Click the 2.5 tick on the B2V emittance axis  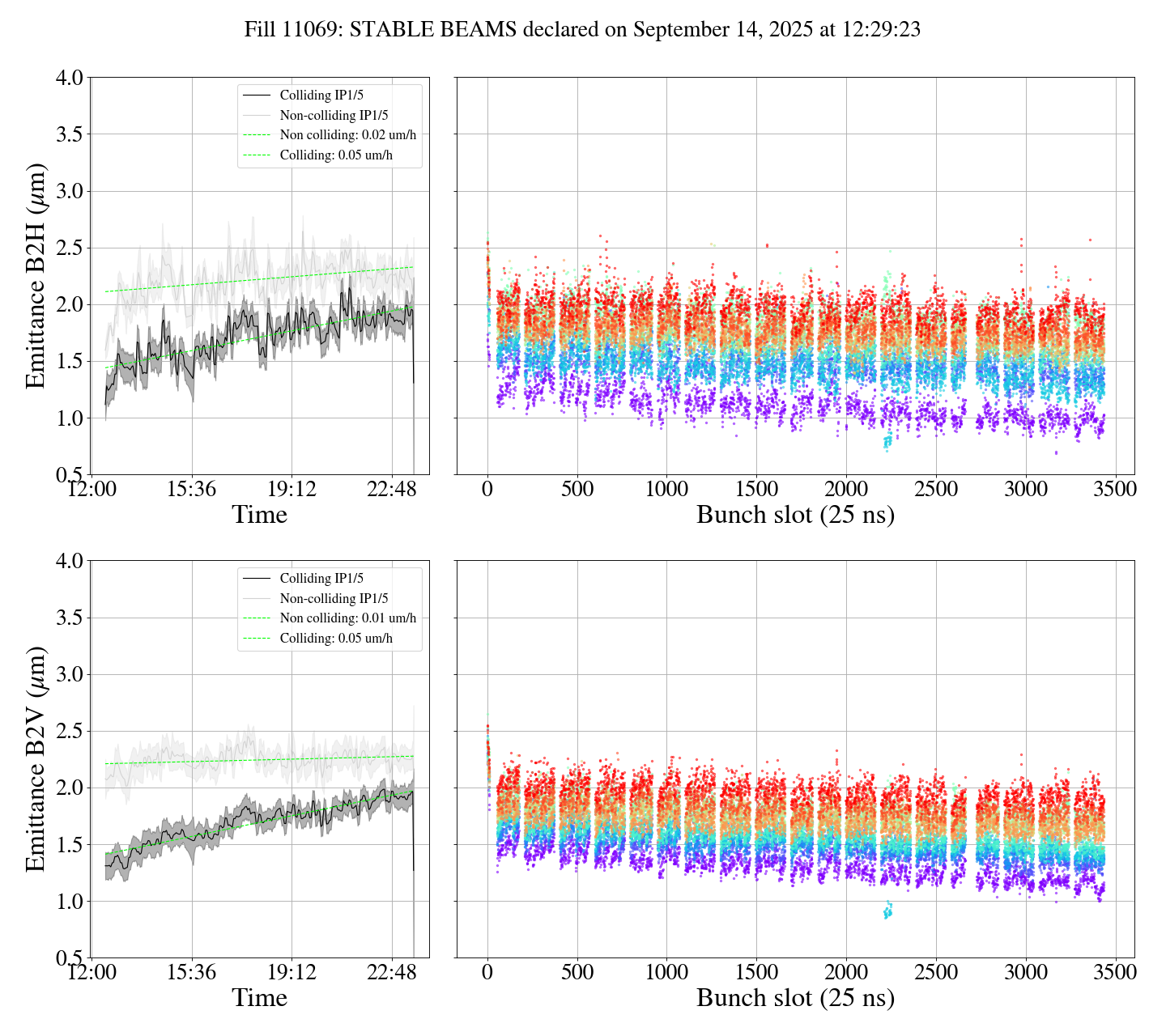(69, 732)
